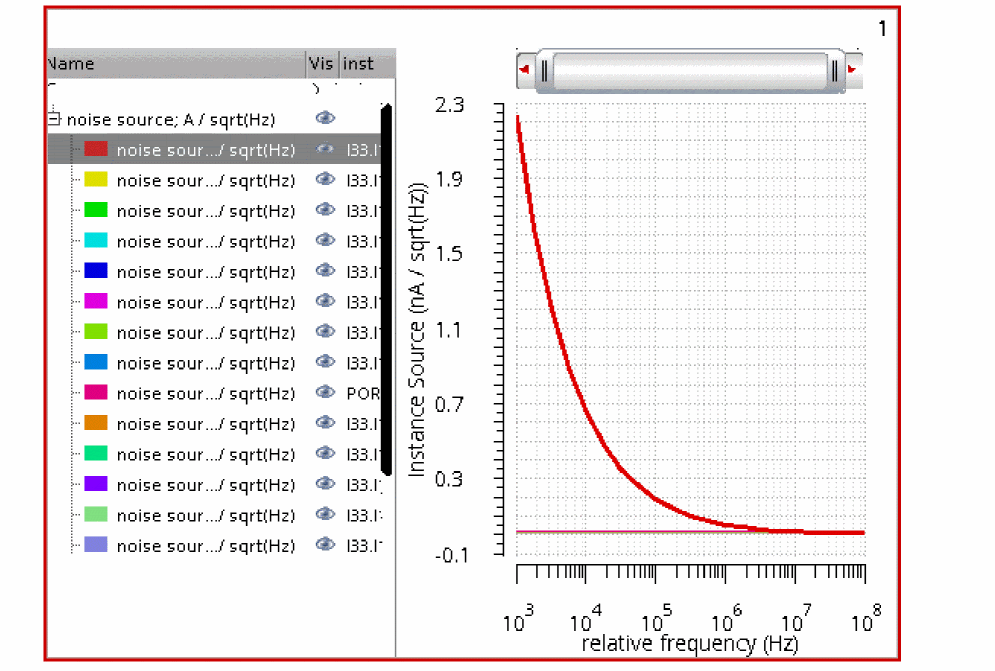995x671 pixels.
Task: Click the purple color swatch
Action: click(x=96, y=484)
